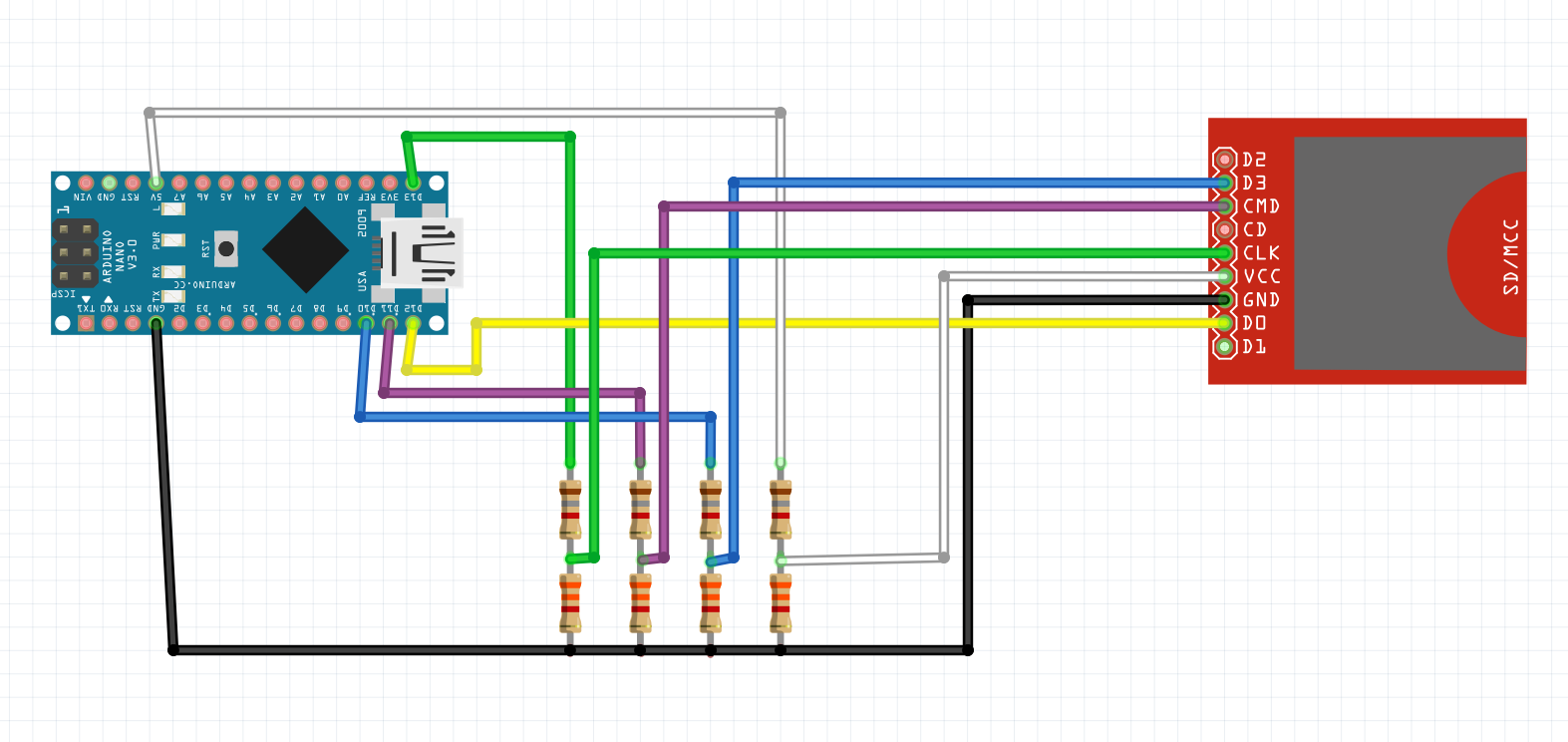Image resolution: width=1568 pixels, height=742 pixels.
Task: Click the A2 pin on the Arduino
Action: point(296,183)
